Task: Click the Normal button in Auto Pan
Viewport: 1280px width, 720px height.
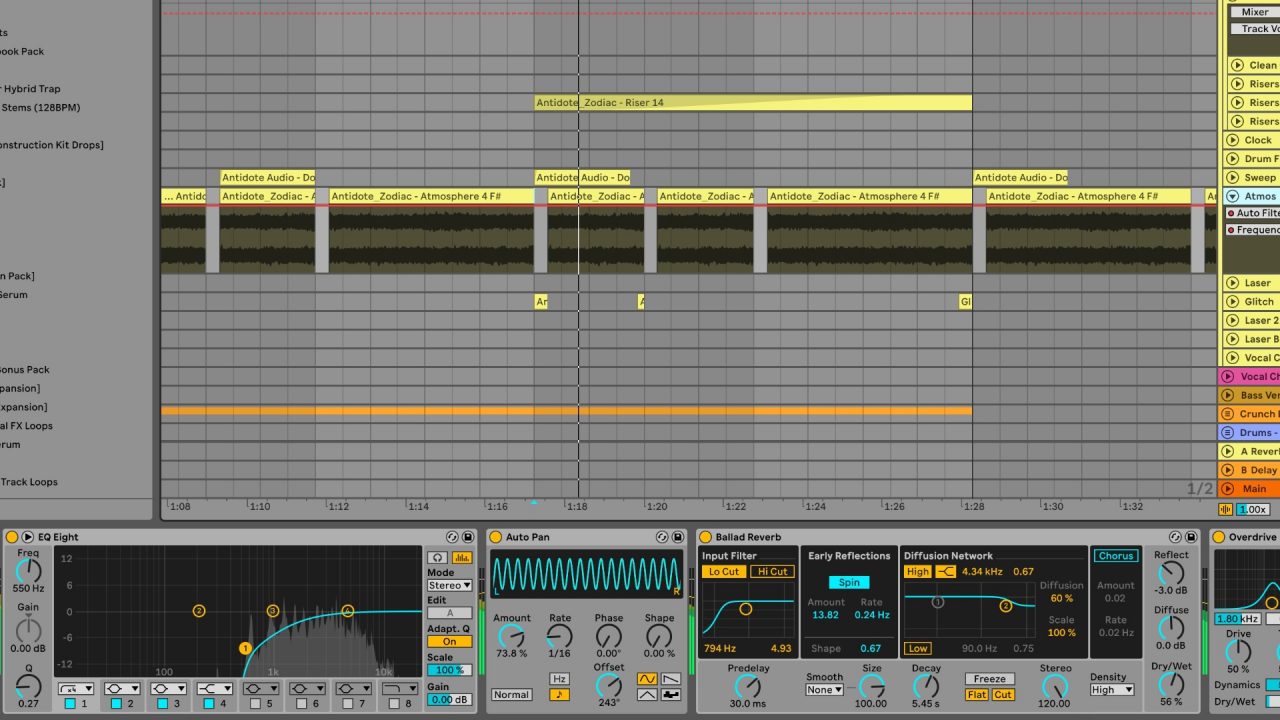Action: click(x=512, y=695)
